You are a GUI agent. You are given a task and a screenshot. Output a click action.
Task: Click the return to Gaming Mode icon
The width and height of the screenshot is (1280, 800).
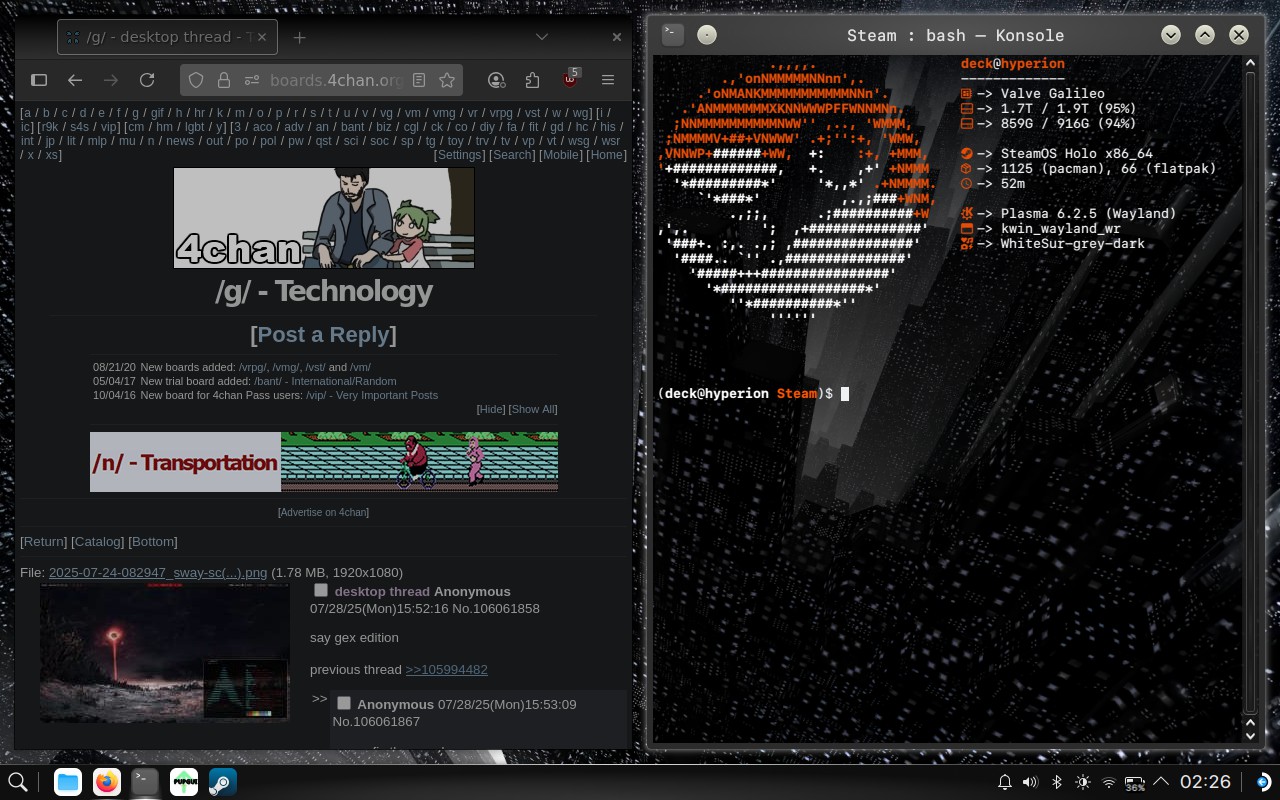pyautogui.click(x=1263, y=782)
